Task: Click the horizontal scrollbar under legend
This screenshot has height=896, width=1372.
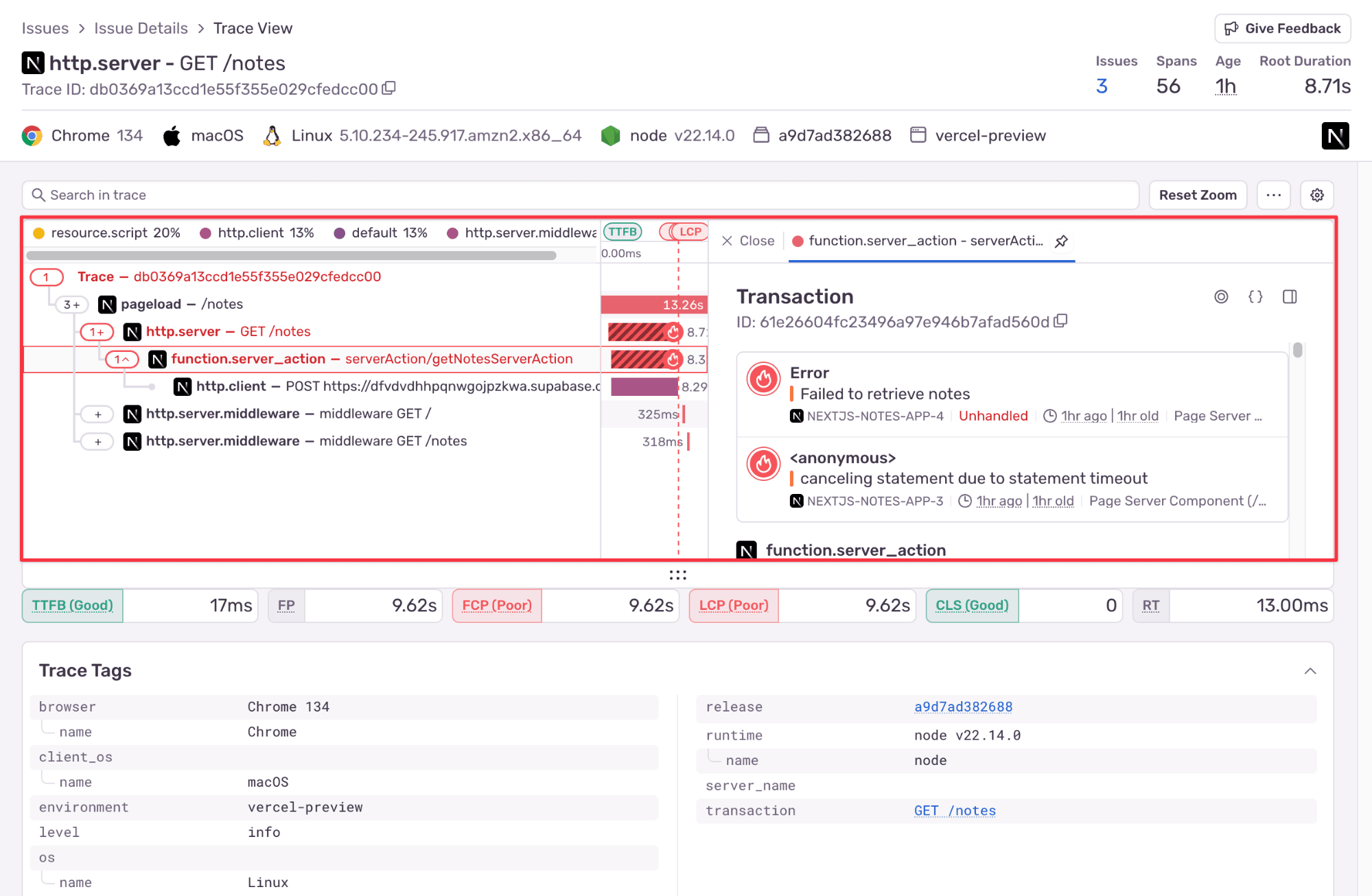Action: (x=291, y=255)
